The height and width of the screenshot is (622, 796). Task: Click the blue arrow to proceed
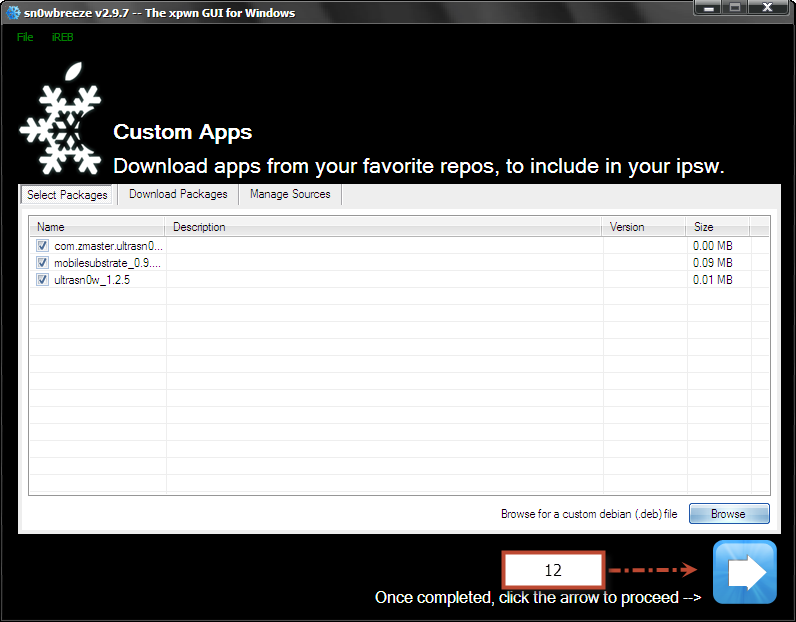(744, 572)
